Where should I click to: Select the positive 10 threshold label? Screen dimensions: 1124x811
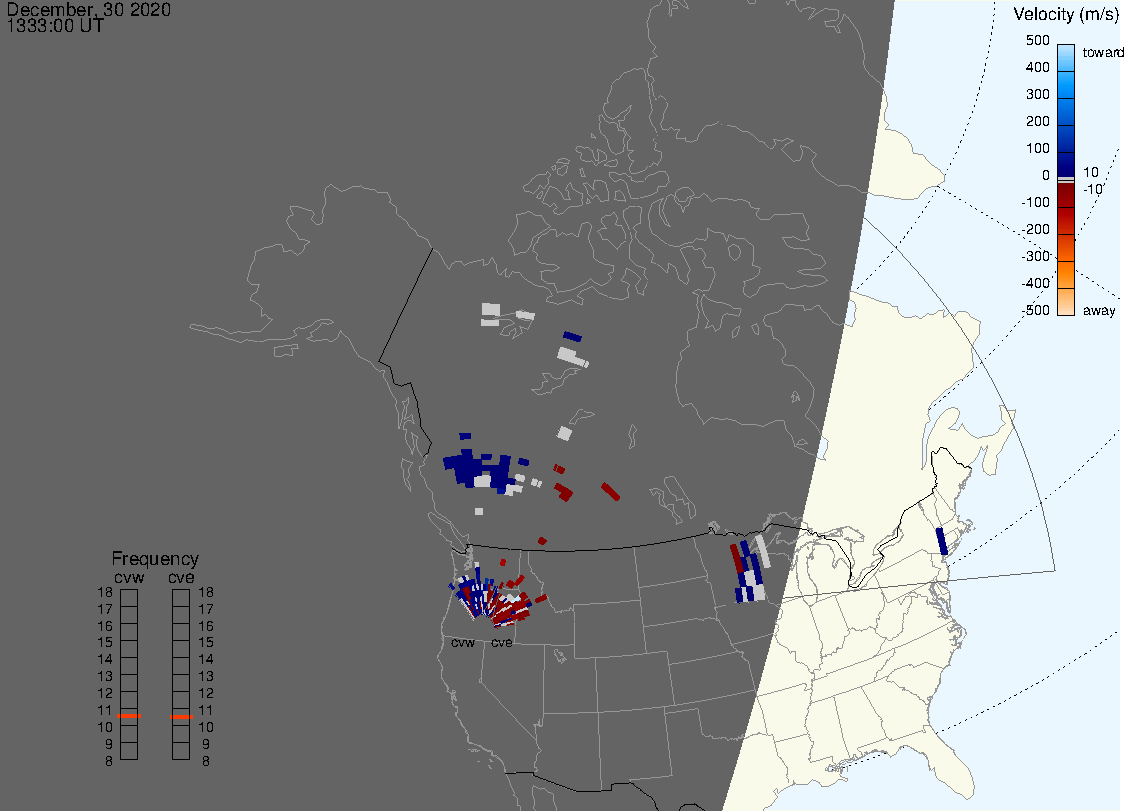[1090, 172]
